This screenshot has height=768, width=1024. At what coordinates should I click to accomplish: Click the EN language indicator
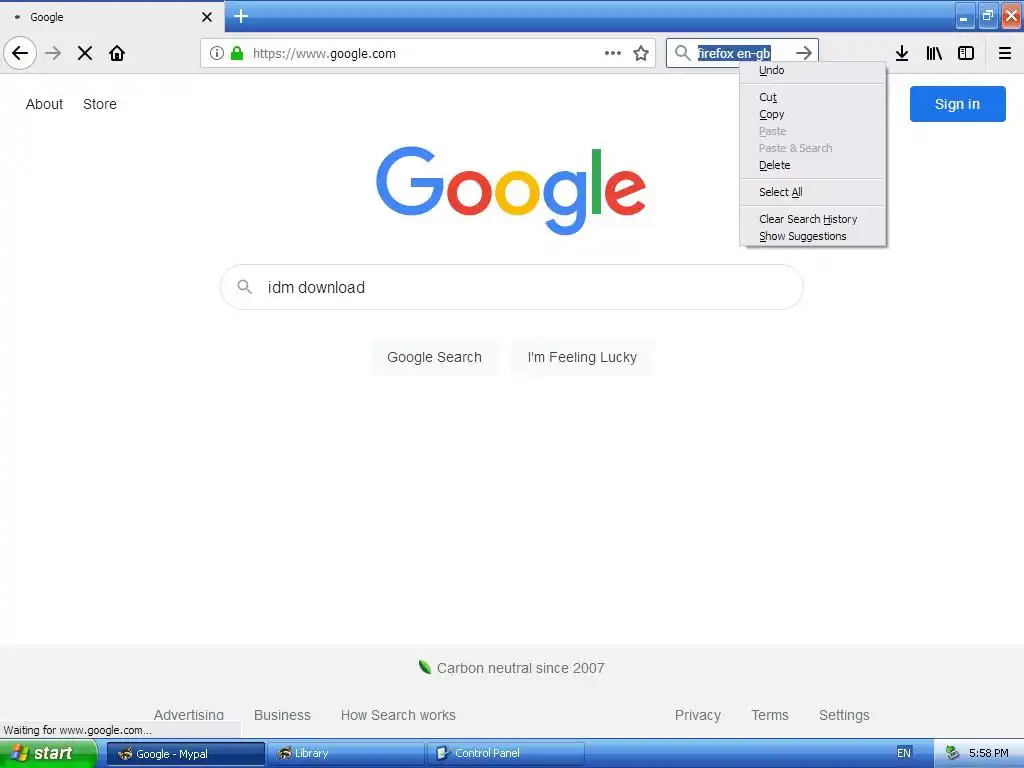[x=903, y=753]
